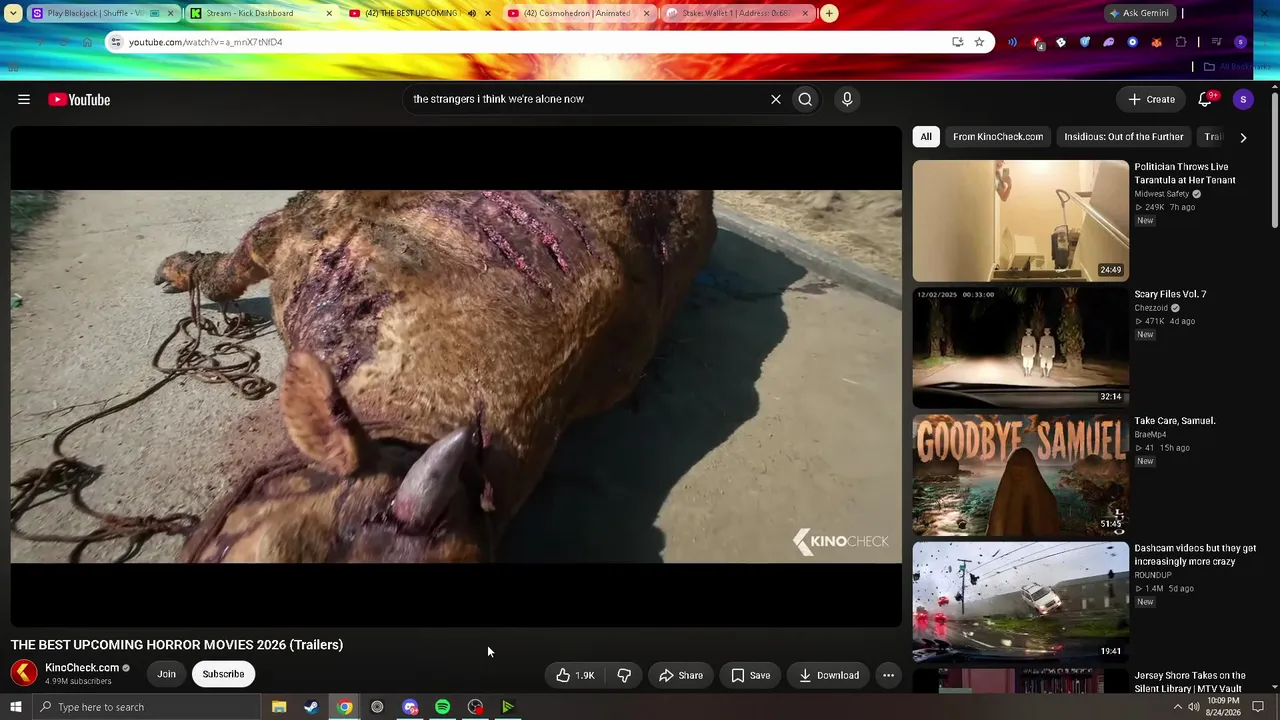Open the Midwest Safety channel link
This screenshot has width=1280, height=720.
click(x=1162, y=194)
